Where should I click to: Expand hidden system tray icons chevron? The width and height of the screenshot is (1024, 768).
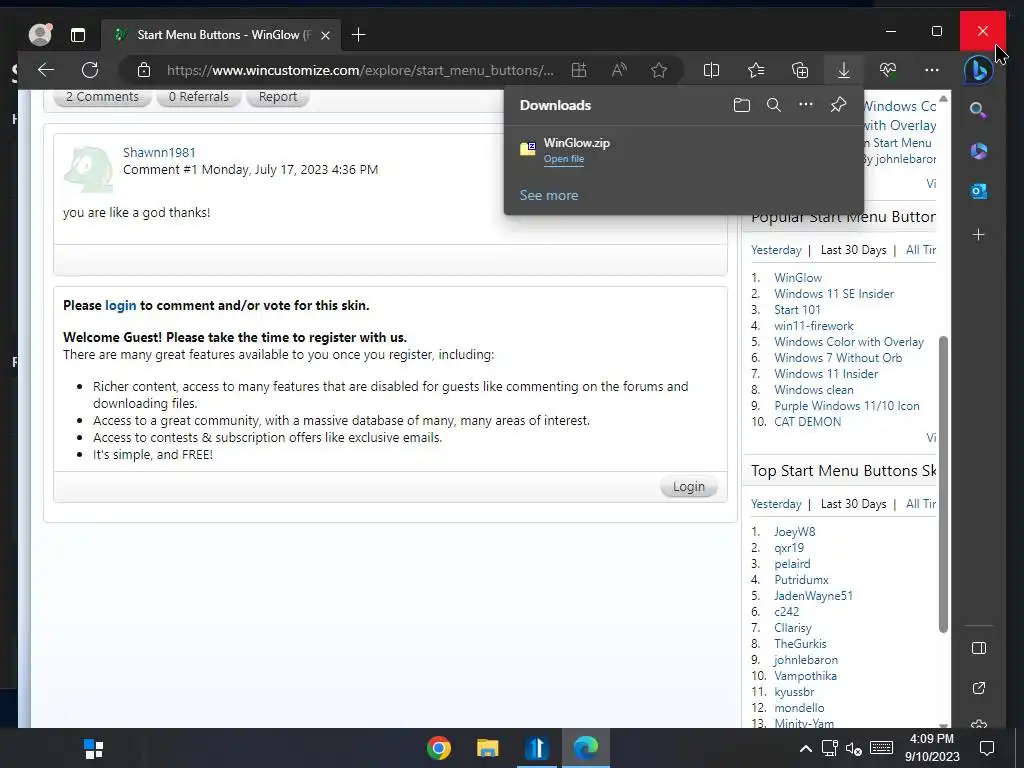(806, 748)
